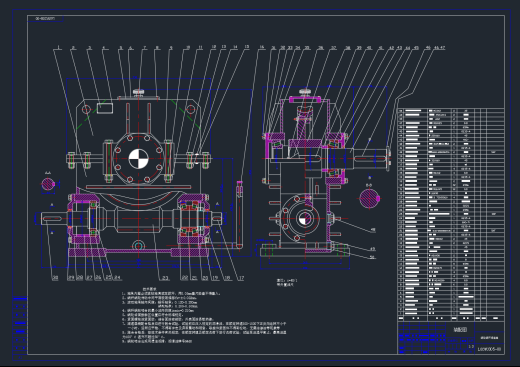The height and width of the screenshot is (367, 520).
Task: Select the technical requirements heading text
Action: click(x=149, y=289)
